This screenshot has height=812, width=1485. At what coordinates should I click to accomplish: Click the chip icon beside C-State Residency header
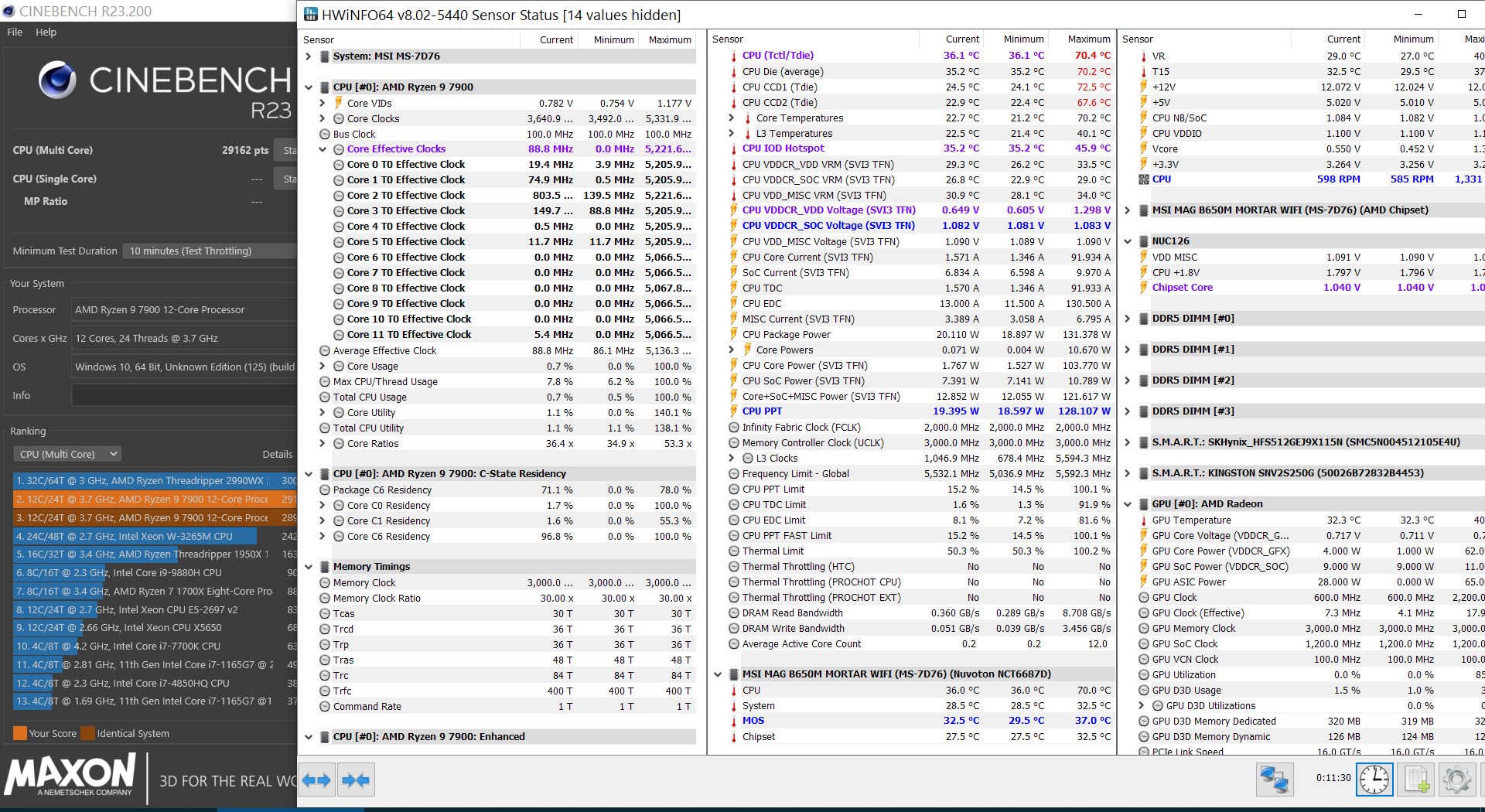pos(325,474)
